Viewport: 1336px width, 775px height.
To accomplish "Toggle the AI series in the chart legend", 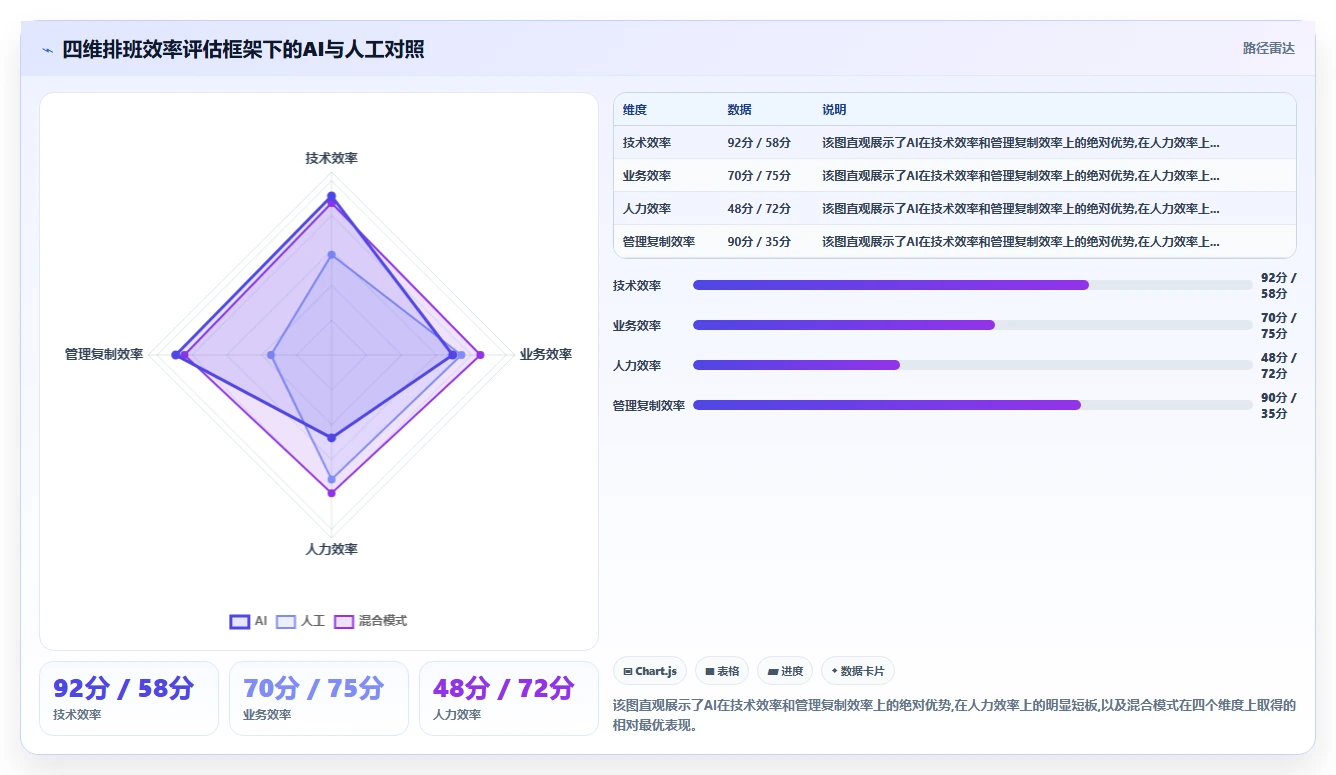I will pos(248,621).
